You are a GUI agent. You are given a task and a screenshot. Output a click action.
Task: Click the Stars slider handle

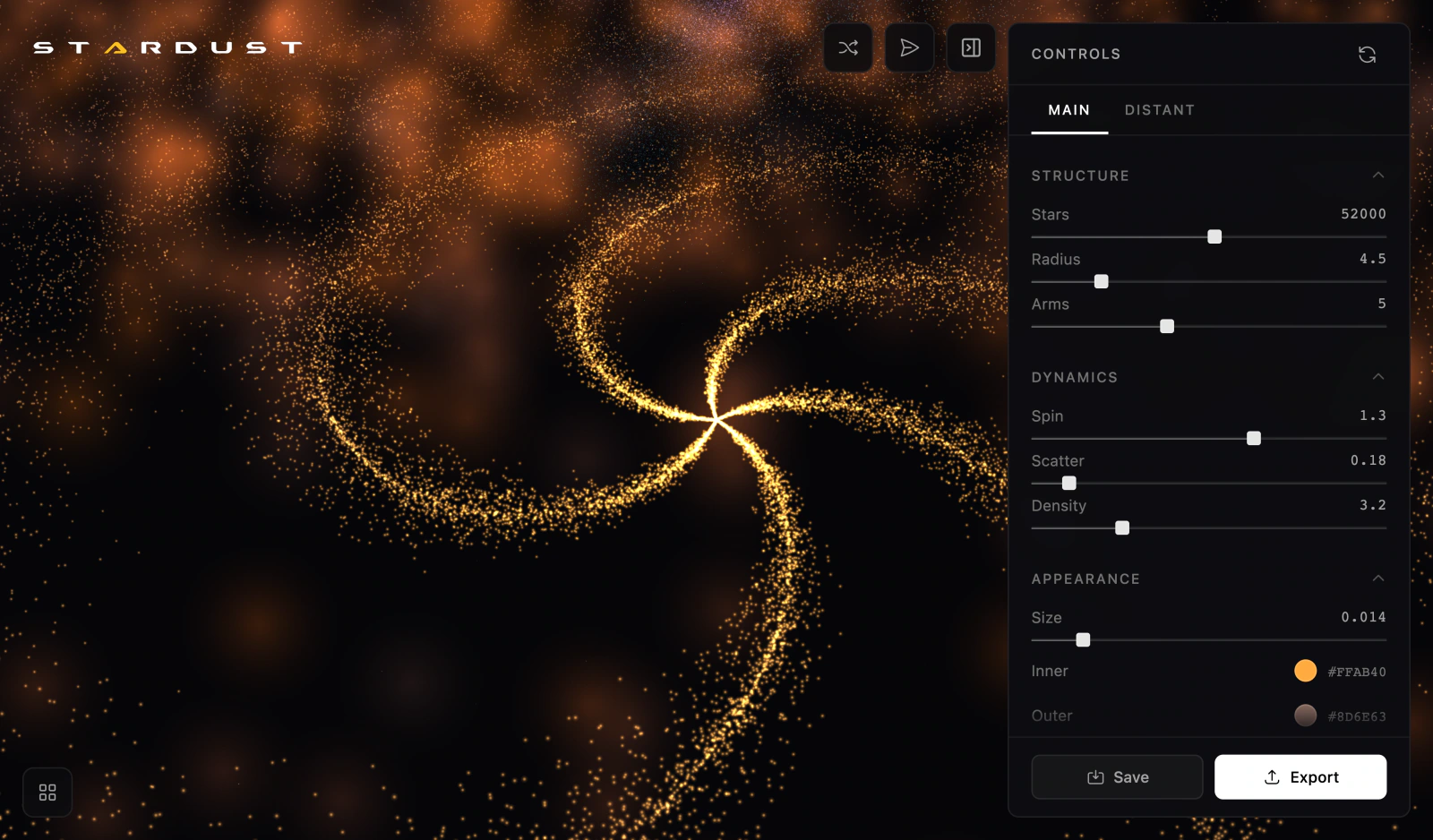[x=1214, y=236]
